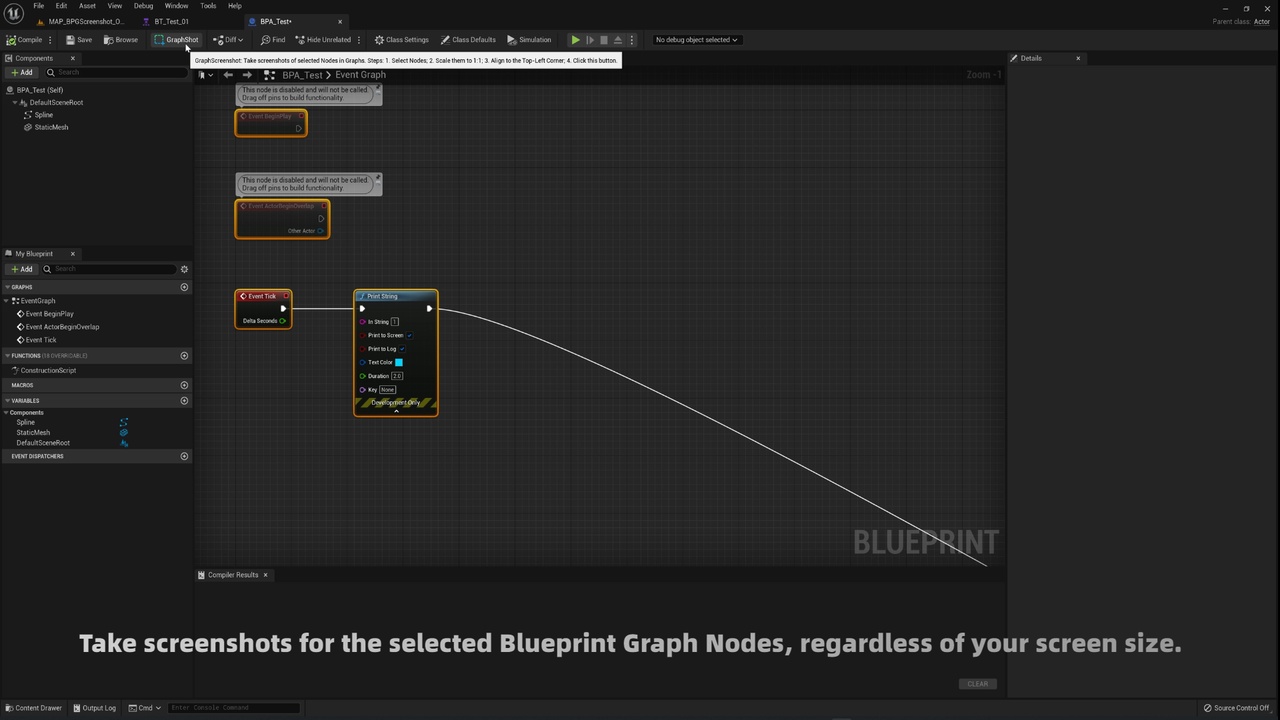Open play mode options menu

click(631, 40)
